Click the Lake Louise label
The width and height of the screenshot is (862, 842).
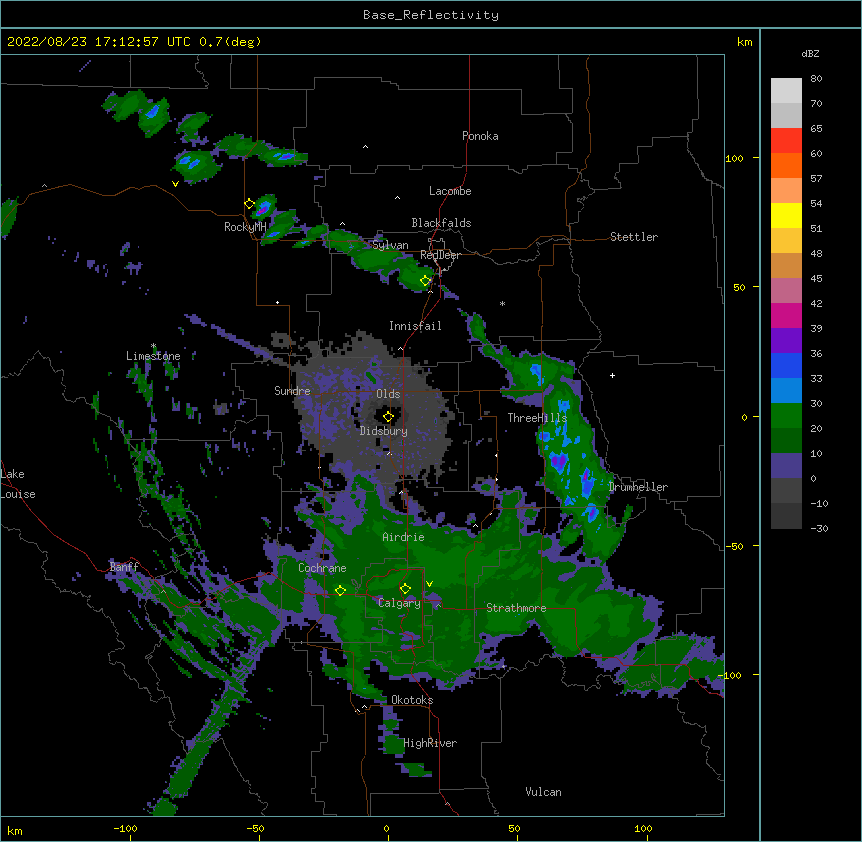pos(18,484)
